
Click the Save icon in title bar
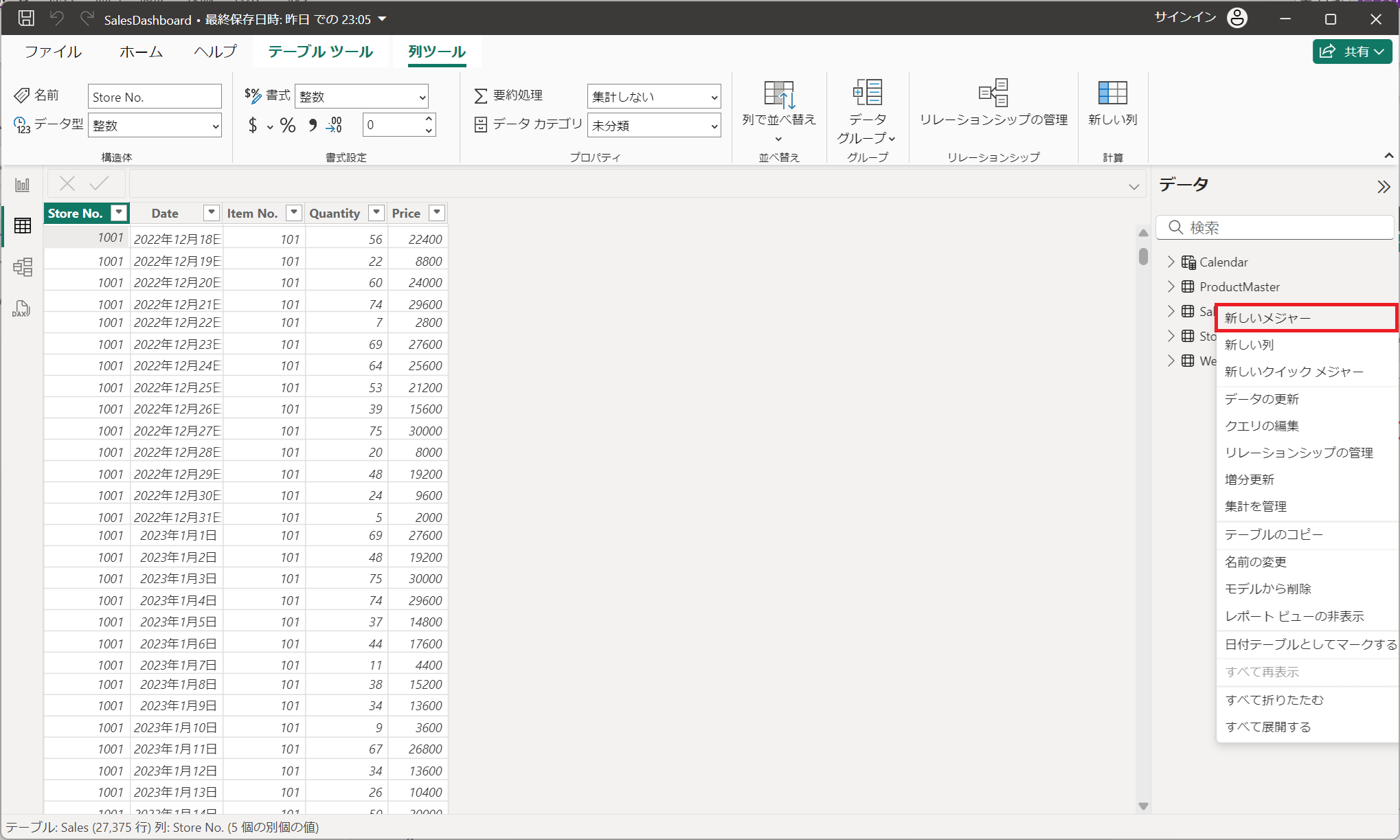point(26,19)
